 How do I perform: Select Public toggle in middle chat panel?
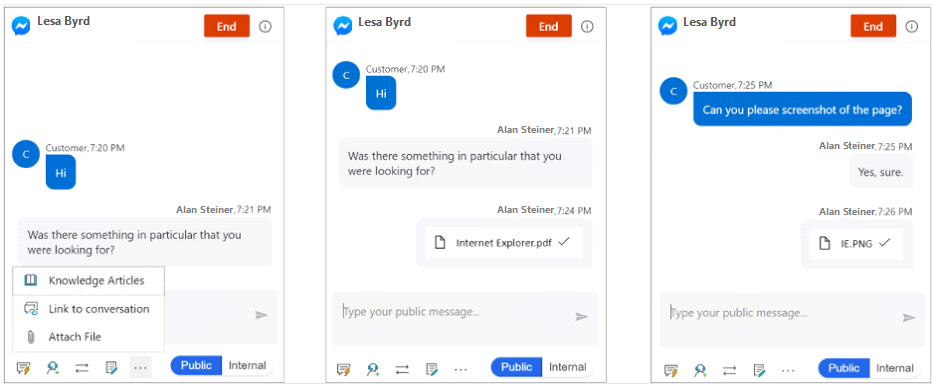(516, 367)
